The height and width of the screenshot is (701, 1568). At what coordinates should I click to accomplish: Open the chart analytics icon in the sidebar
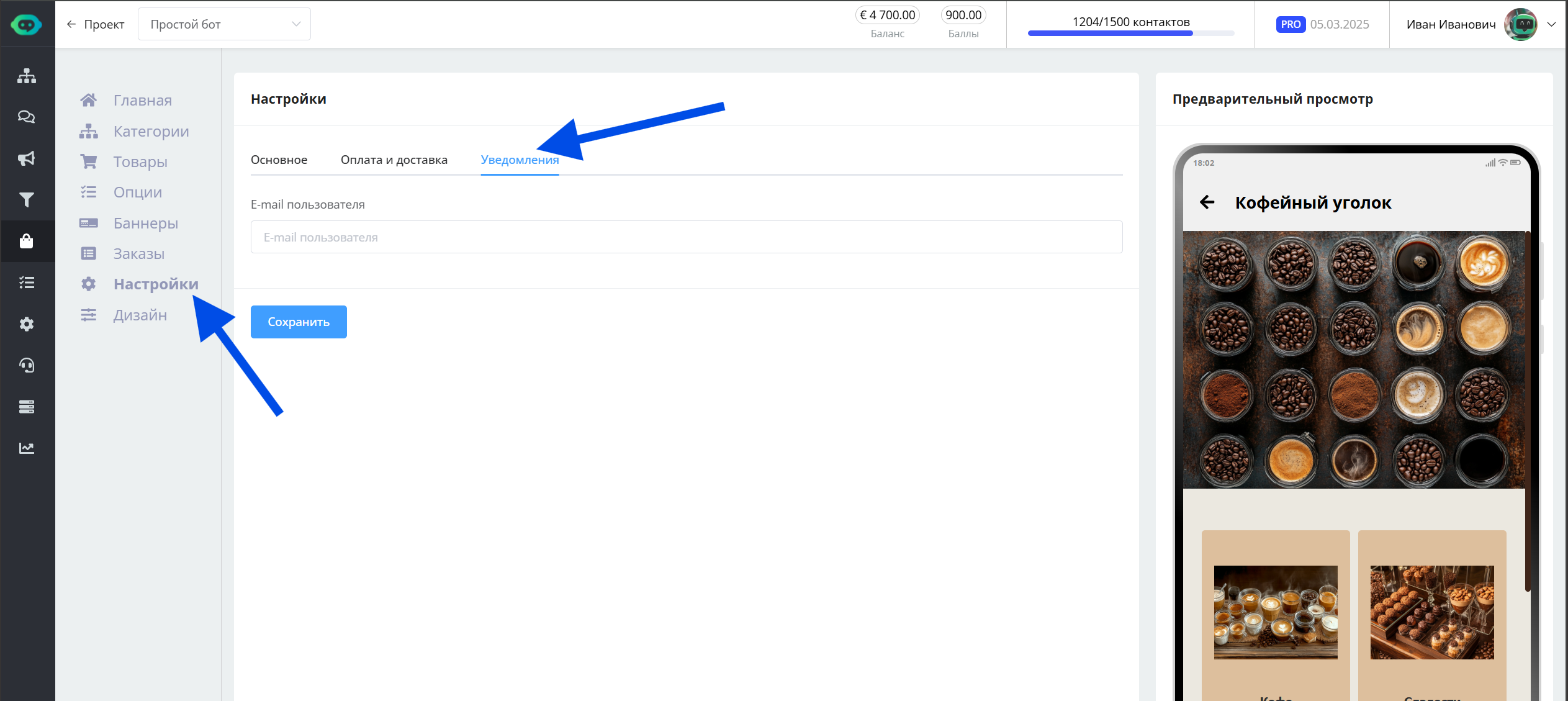point(26,448)
